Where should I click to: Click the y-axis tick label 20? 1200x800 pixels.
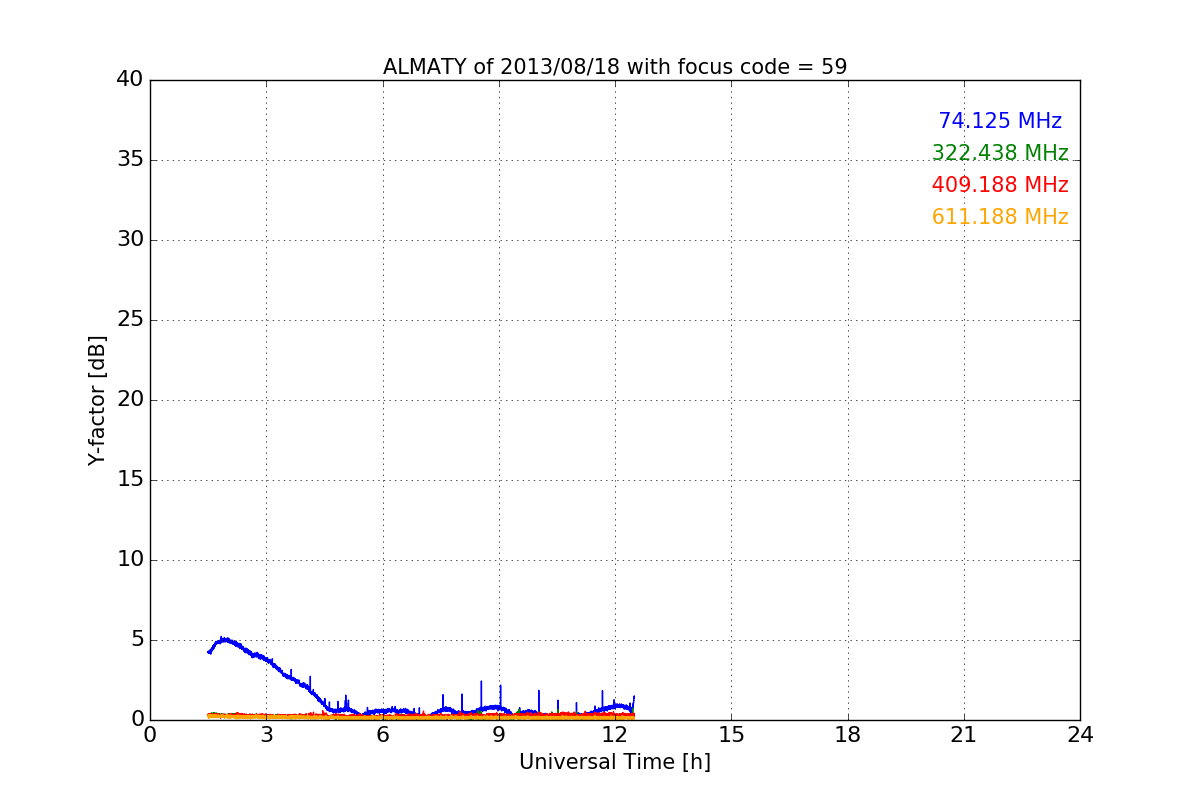point(130,400)
